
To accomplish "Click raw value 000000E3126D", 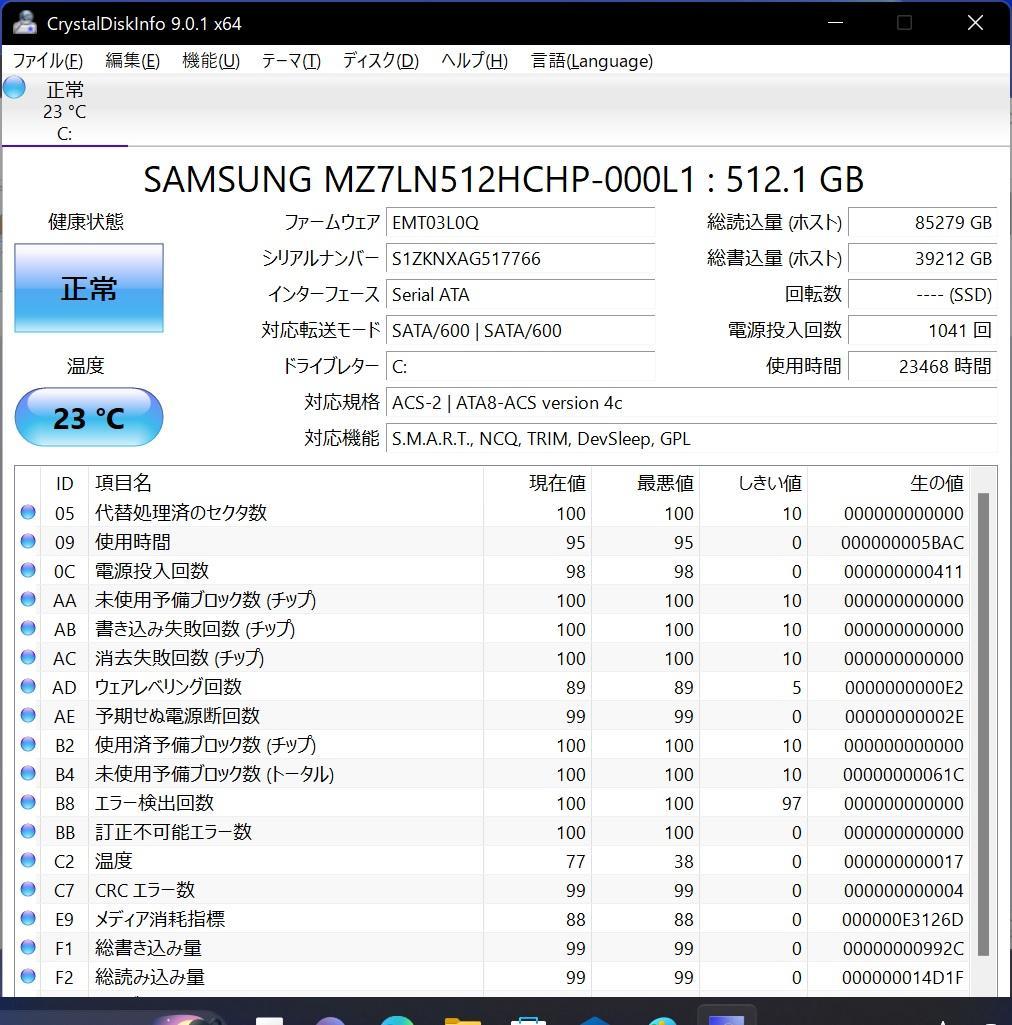I will tap(902, 919).
